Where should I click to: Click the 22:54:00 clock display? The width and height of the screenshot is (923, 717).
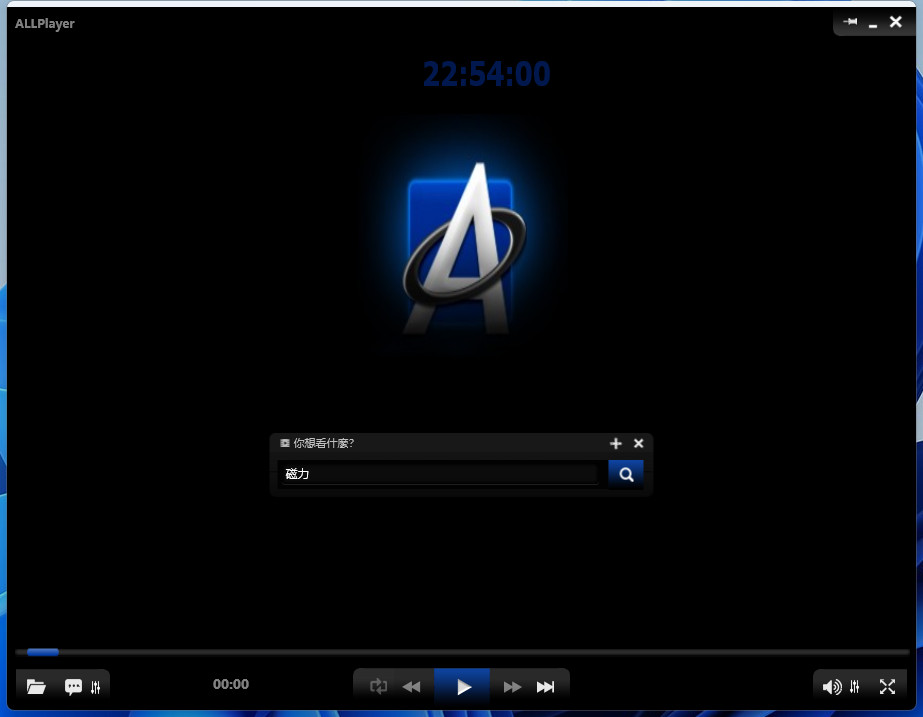click(x=486, y=74)
